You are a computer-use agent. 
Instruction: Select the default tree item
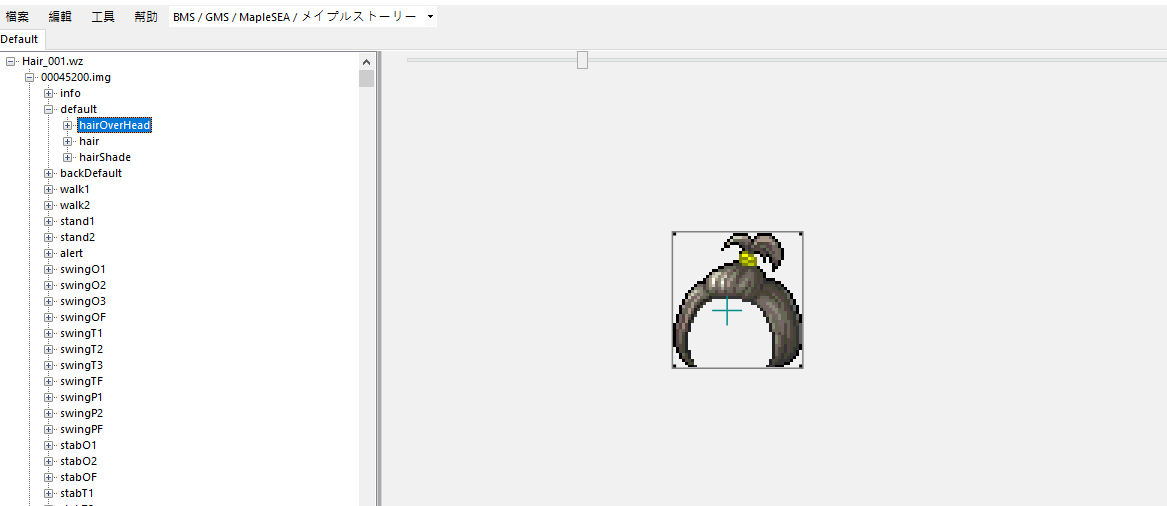coord(78,109)
